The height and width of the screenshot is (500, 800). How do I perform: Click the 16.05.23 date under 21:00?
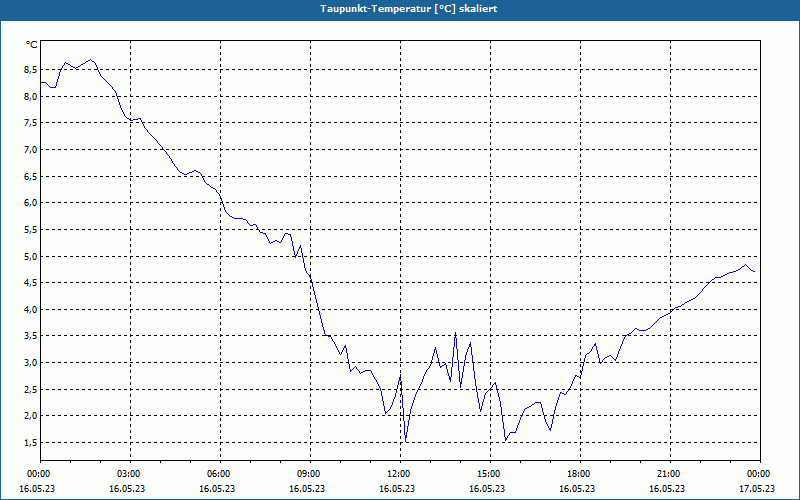tap(667, 488)
